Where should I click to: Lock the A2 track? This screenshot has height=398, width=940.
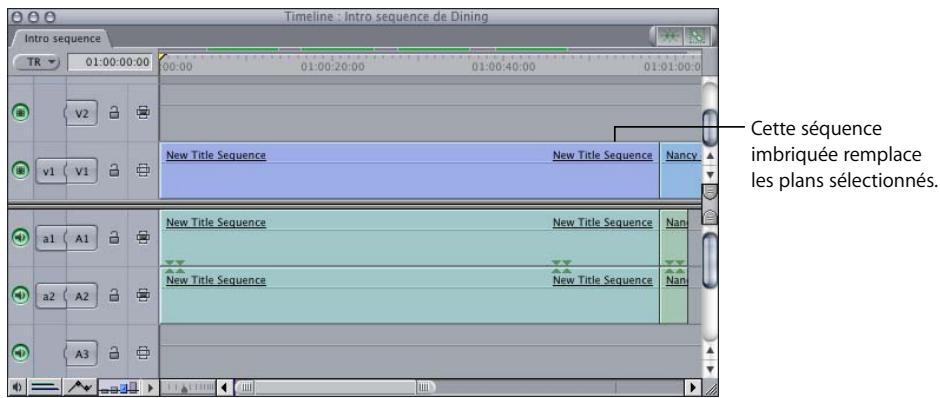tap(114, 295)
